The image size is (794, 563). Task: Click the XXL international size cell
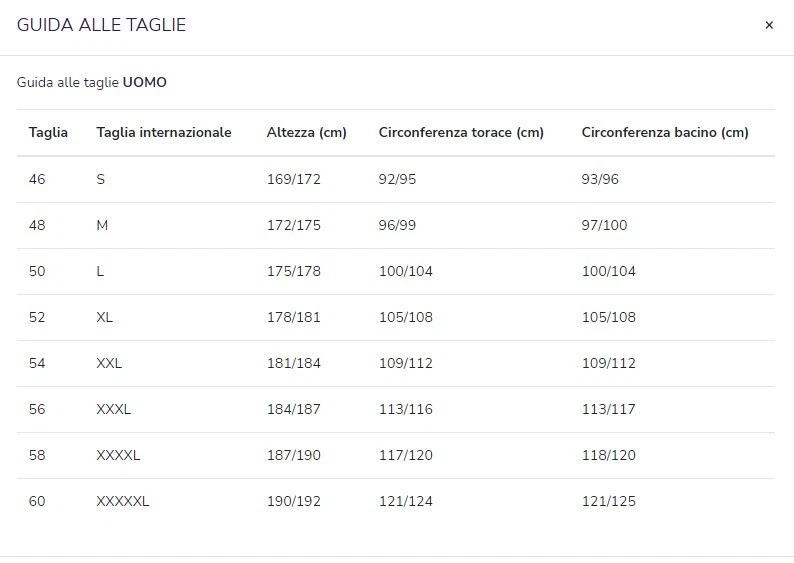point(109,363)
